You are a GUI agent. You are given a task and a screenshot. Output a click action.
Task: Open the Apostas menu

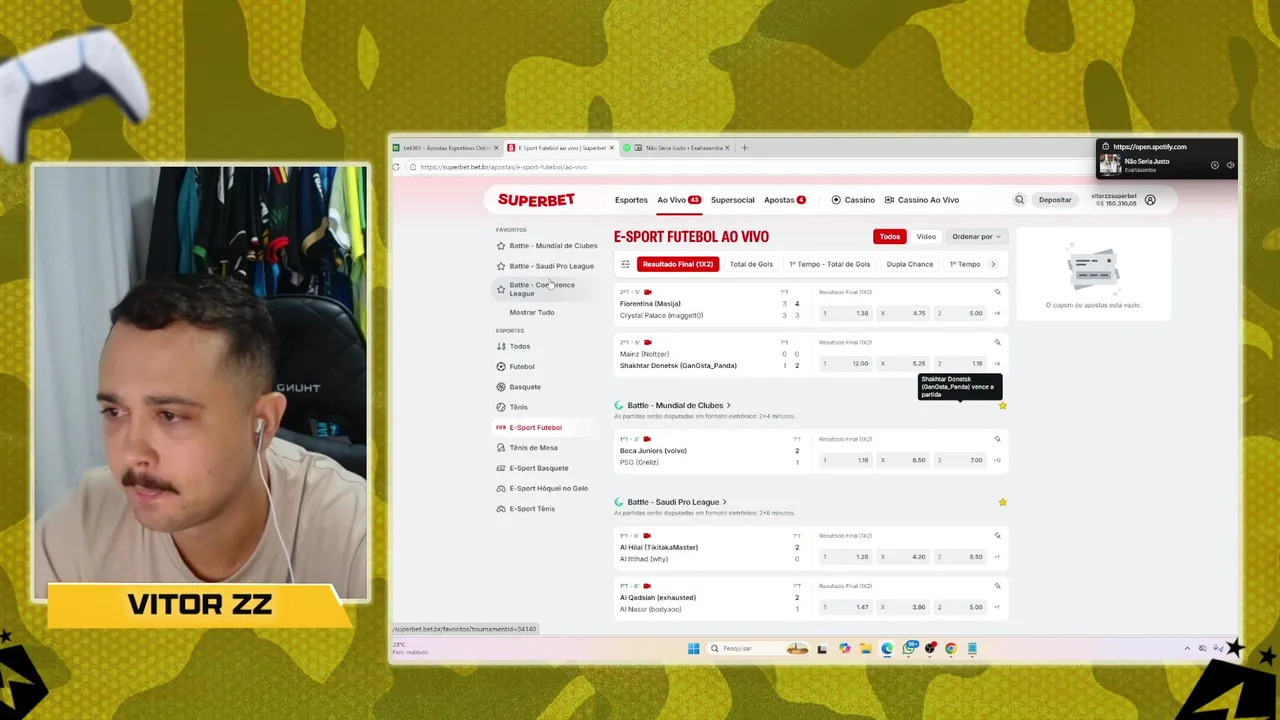click(x=785, y=200)
